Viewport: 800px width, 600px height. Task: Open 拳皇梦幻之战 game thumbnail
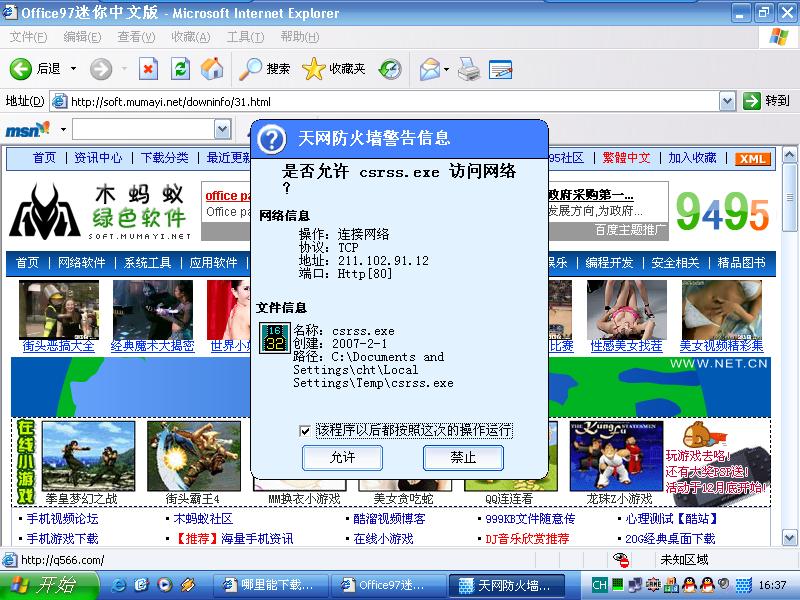pos(89,456)
